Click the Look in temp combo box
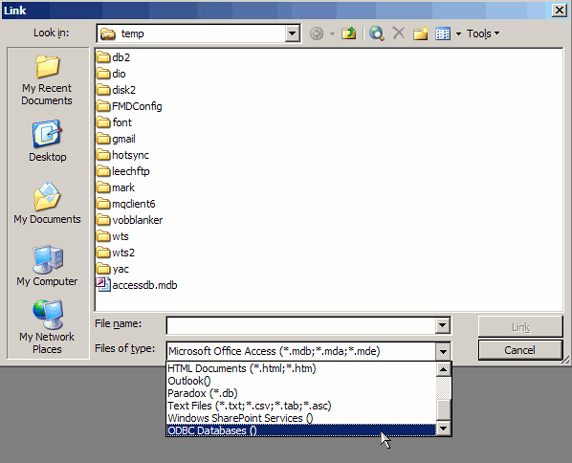The image size is (572, 463). pos(198,34)
